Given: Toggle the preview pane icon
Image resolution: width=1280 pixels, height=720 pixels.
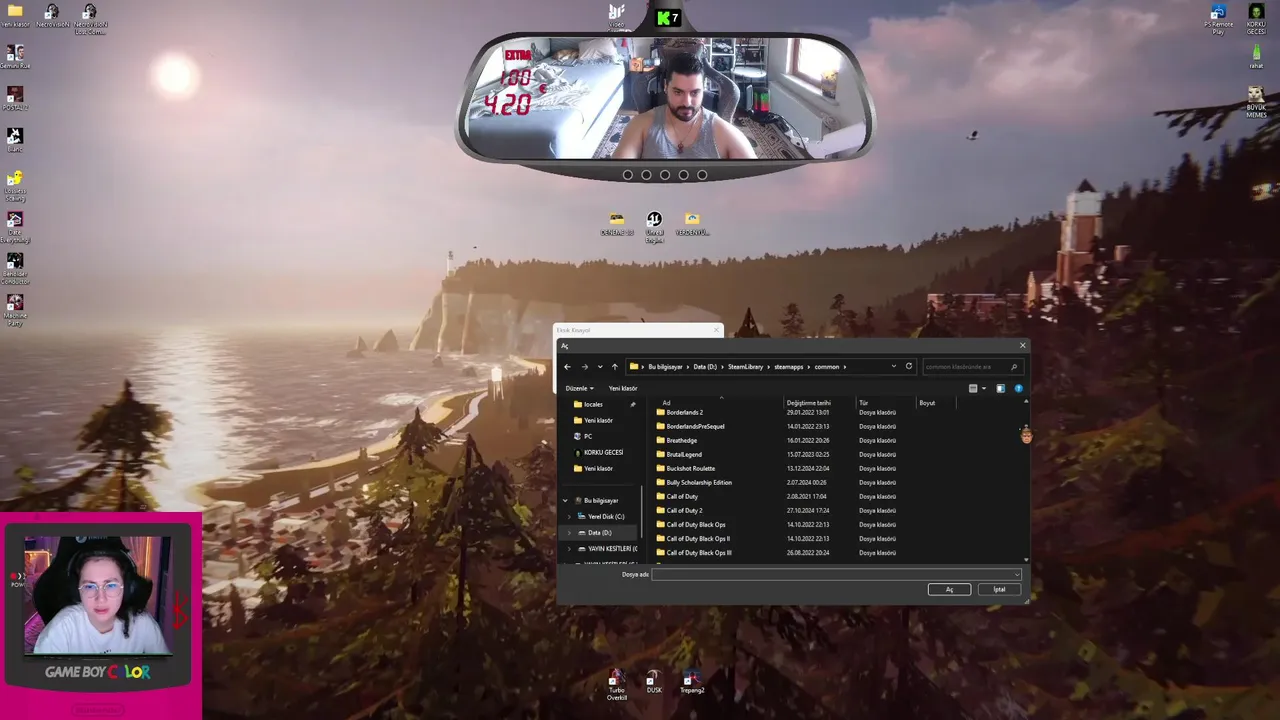Looking at the screenshot, I should tap(1000, 388).
